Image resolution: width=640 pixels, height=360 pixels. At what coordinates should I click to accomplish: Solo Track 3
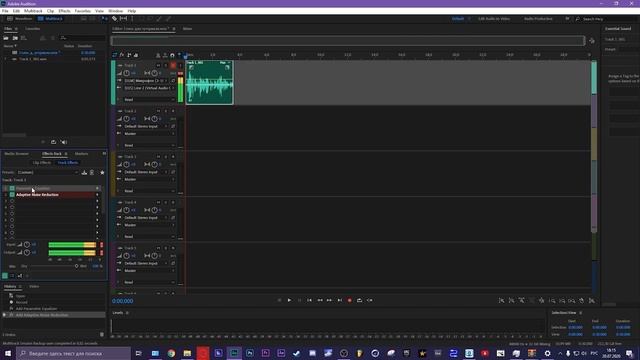pos(166,157)
